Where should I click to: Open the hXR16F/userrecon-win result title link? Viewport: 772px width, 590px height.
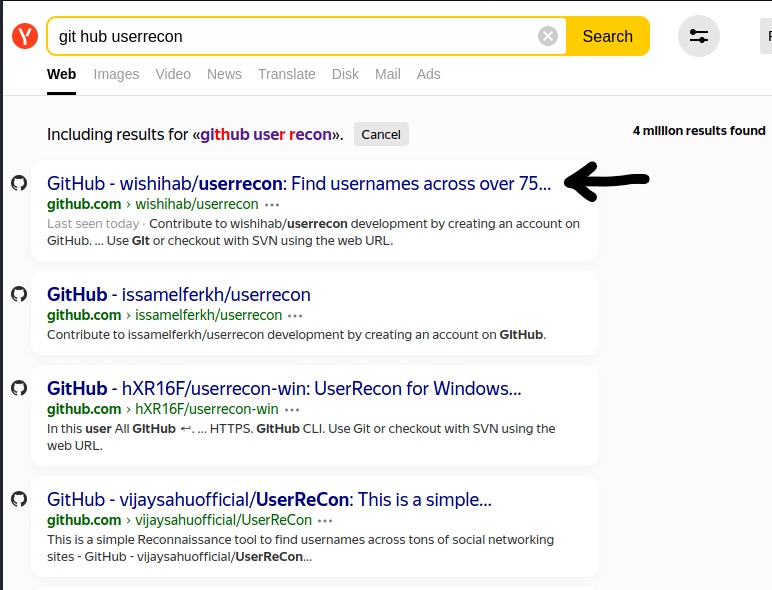(x=284, y=389)
